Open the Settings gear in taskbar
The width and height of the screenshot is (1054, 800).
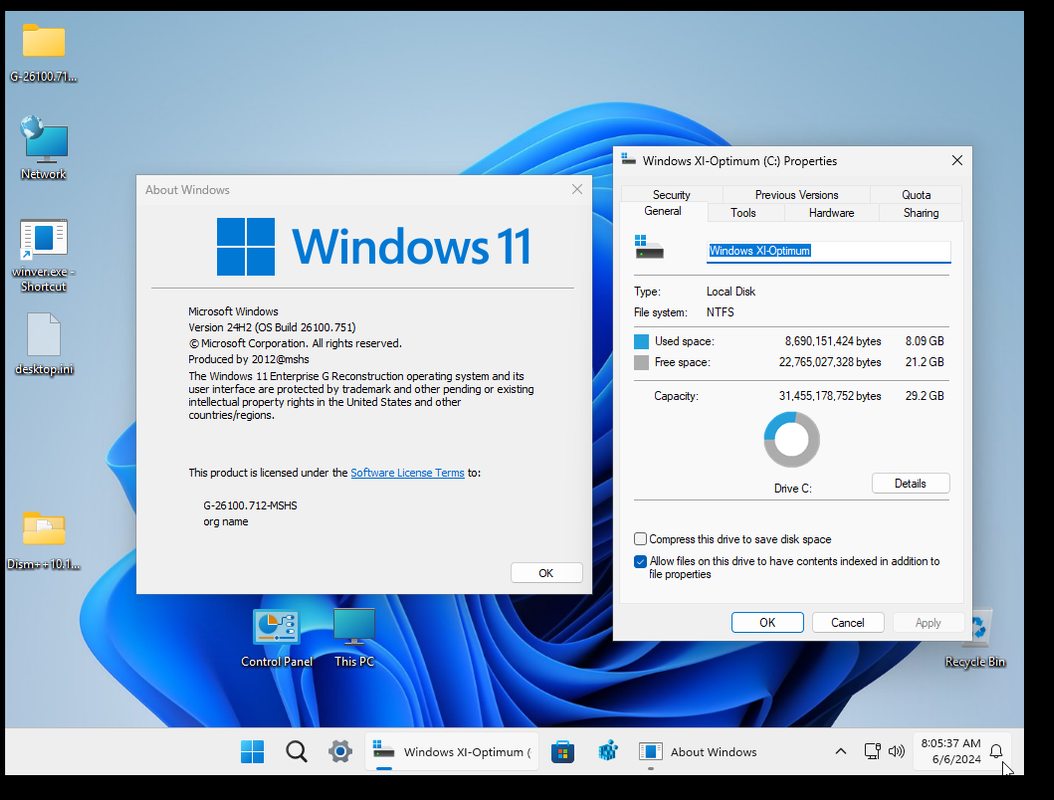[x=340, y=752]
